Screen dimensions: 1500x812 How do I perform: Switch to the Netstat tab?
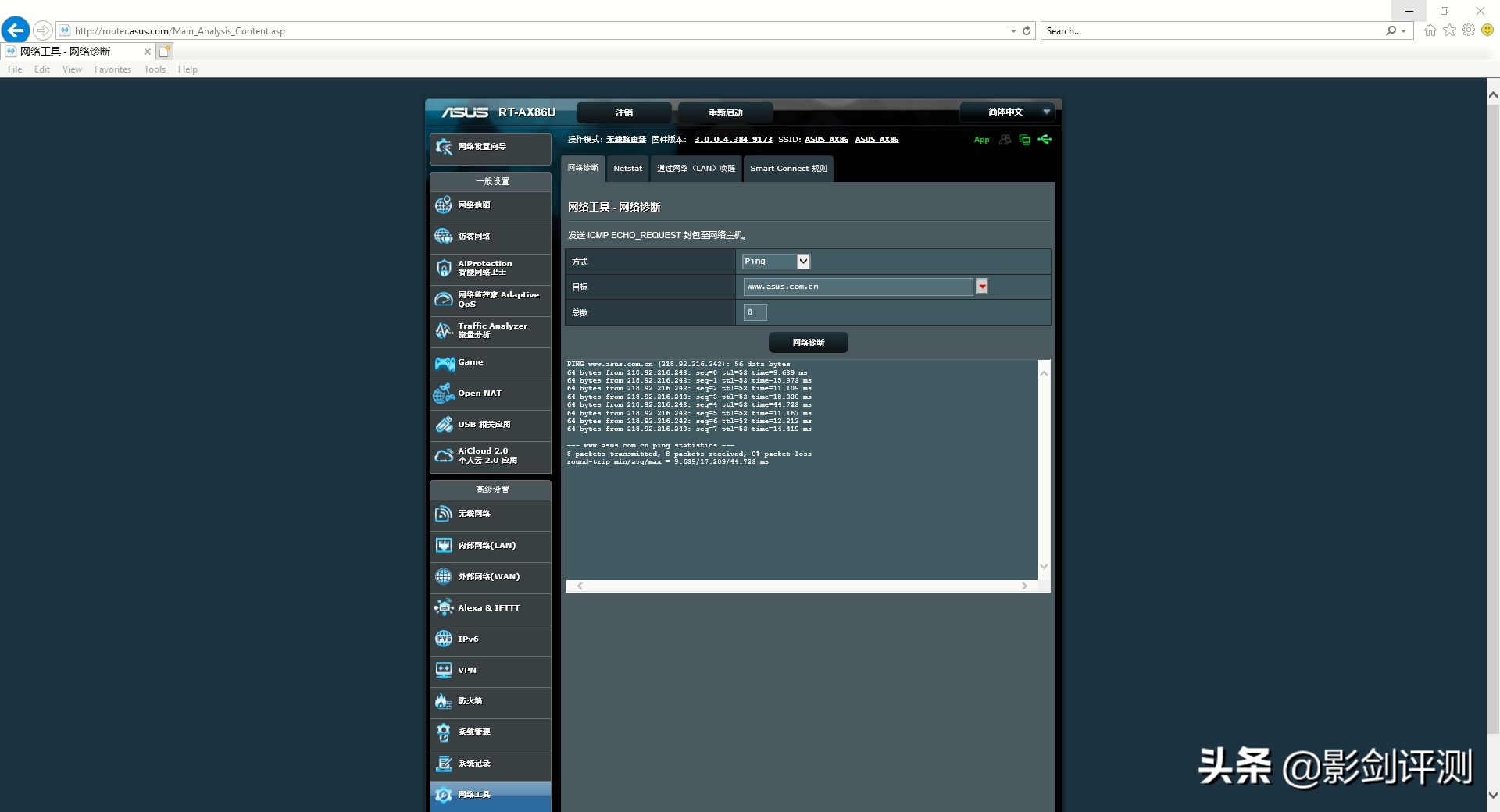tap(628, 169)
